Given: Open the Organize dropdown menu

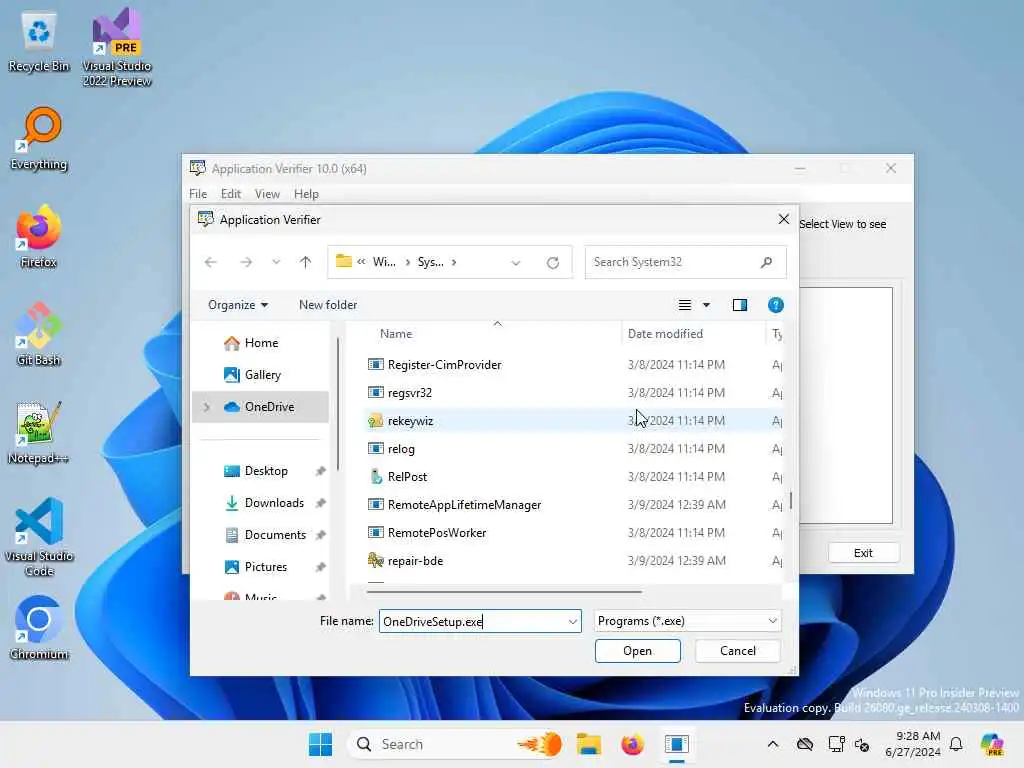Looking at the screenshot, I should point(238,305).
